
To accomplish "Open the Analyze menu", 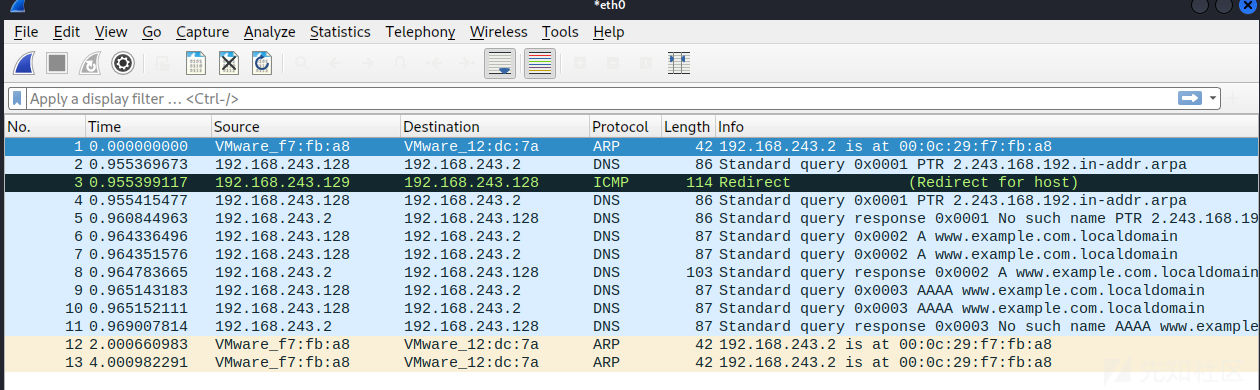I will (x=270, y=32).
